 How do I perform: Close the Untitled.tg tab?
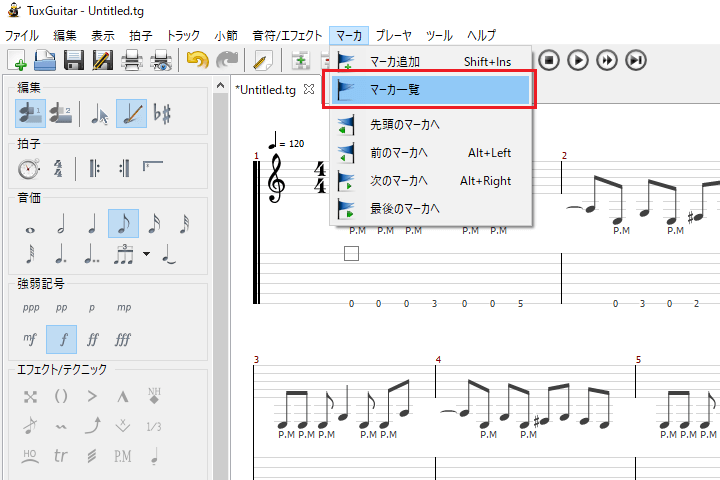pos(309,89)
